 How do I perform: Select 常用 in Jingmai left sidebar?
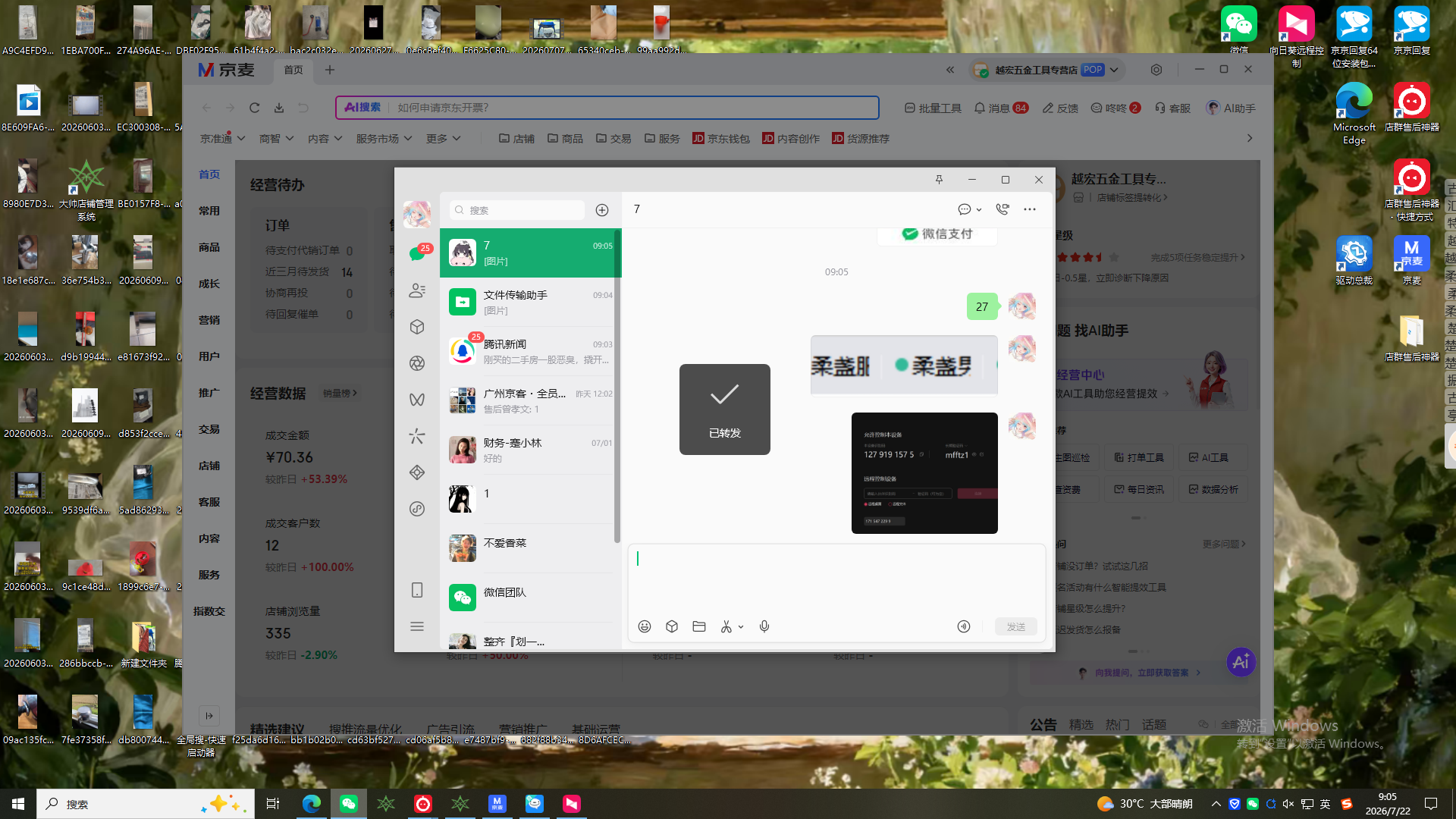[x=209, y=211]
